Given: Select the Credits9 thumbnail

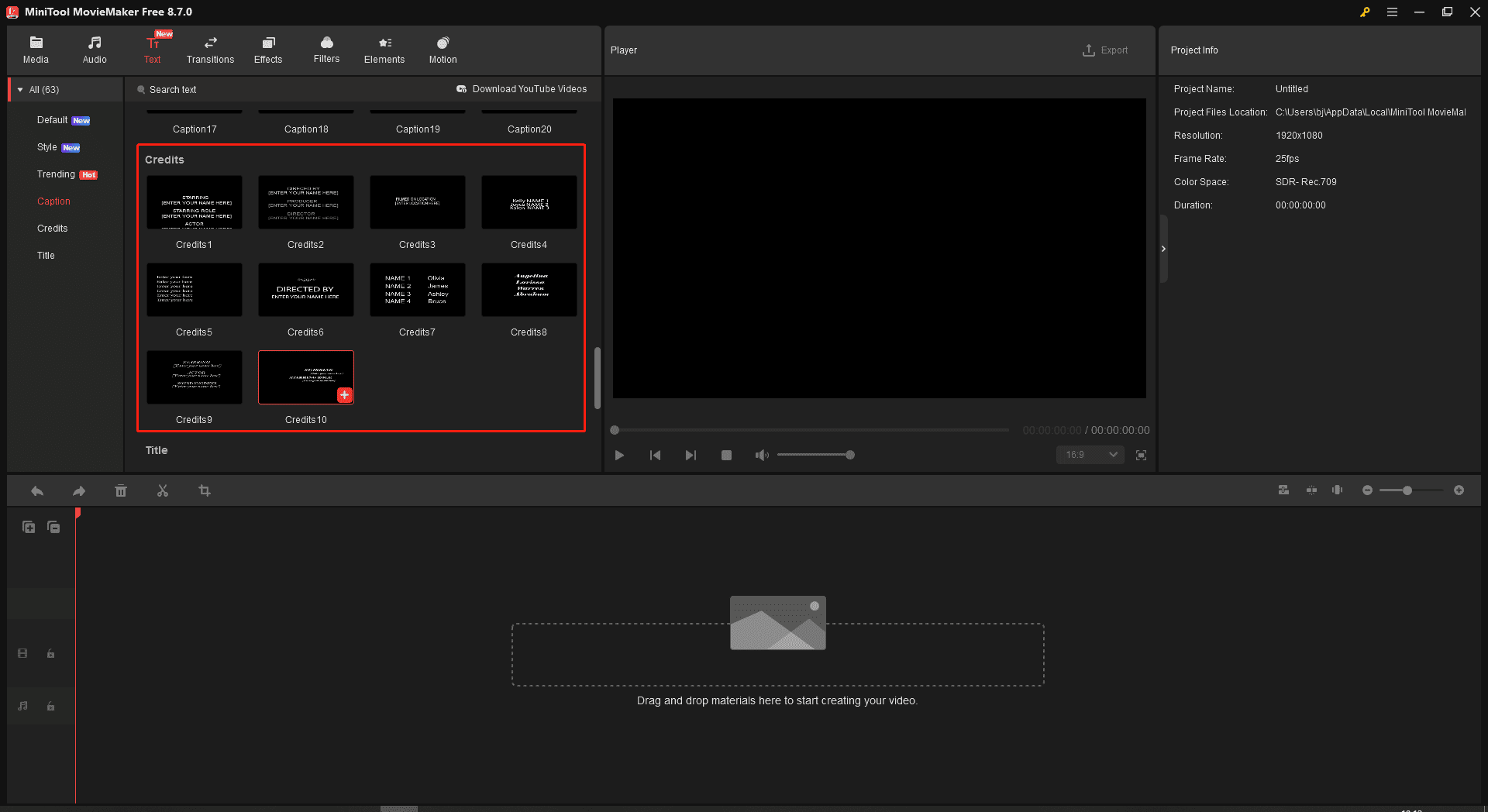Looking at the screenshot, I should pos(195,377).
